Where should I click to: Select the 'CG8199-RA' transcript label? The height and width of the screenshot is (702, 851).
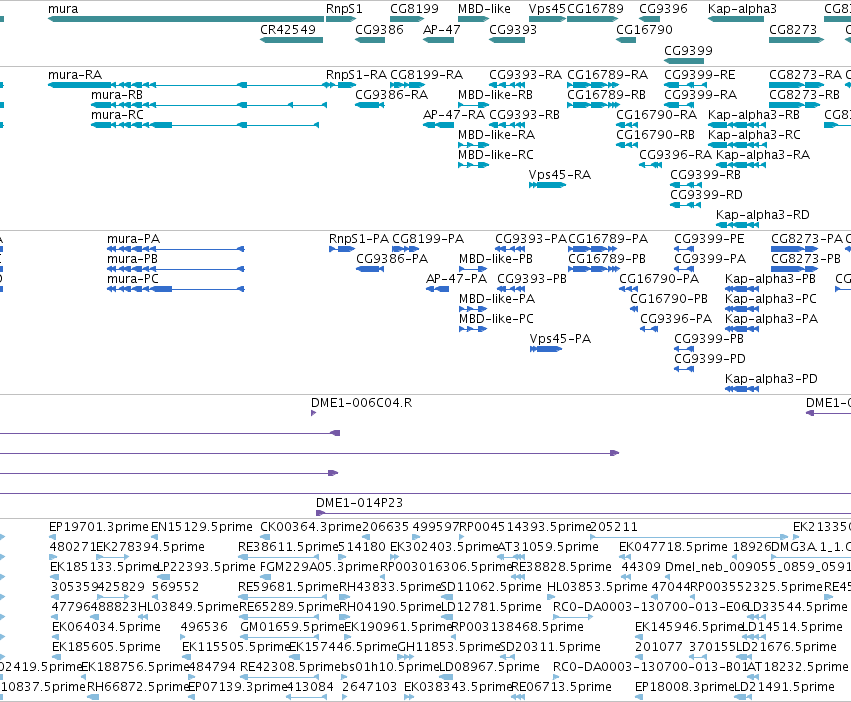pos(427,75)
